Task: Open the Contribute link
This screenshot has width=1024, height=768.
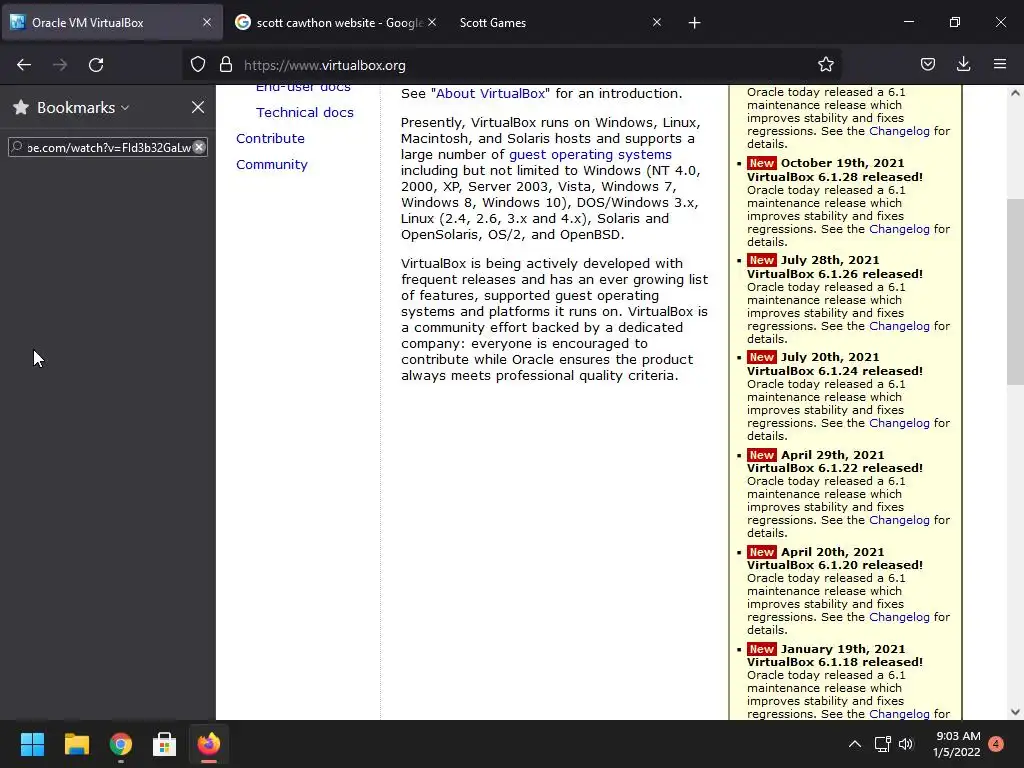Action: click(270, 138)
